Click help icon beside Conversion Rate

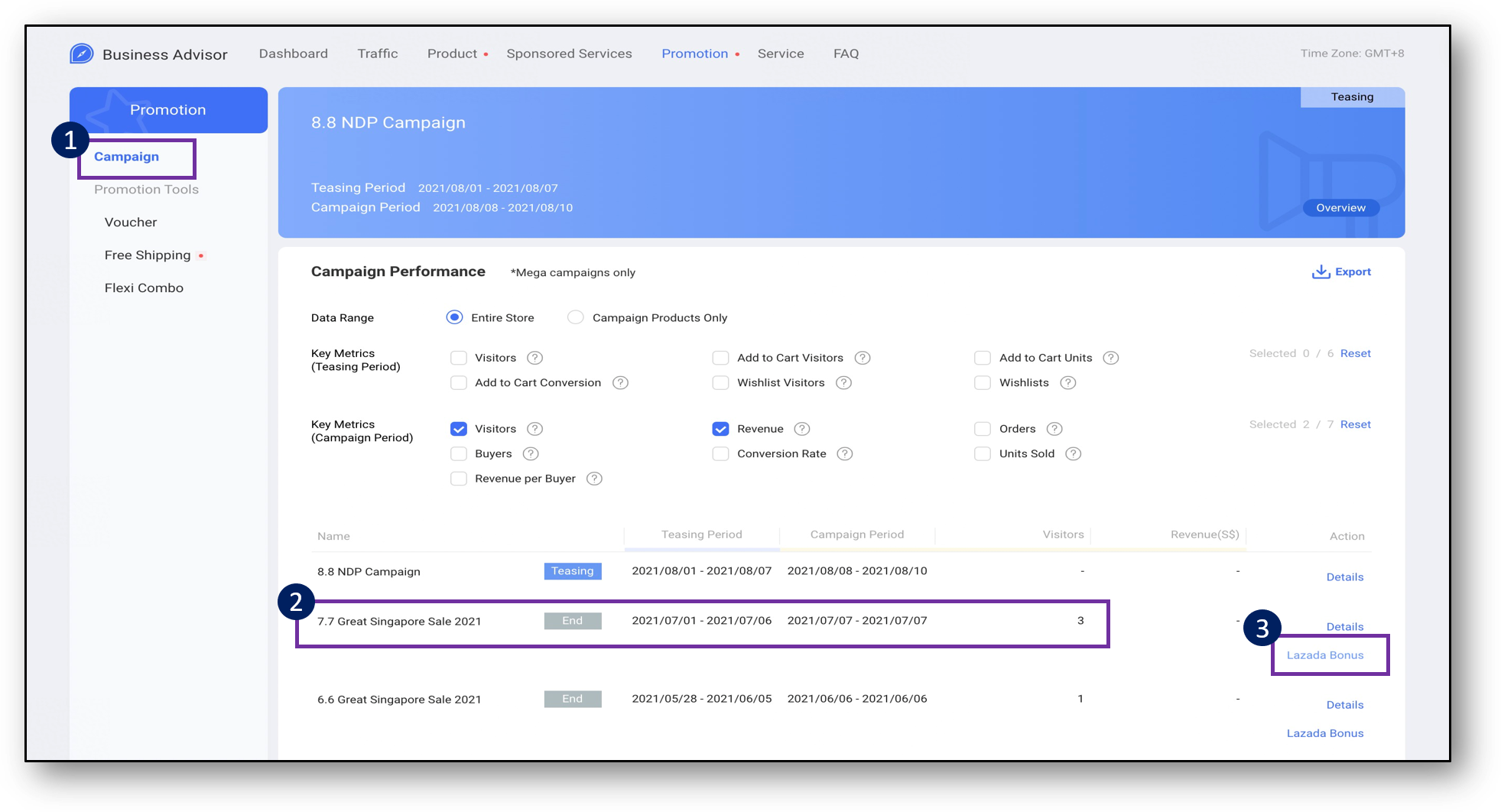pyautogui.click(x=844, y=454)
